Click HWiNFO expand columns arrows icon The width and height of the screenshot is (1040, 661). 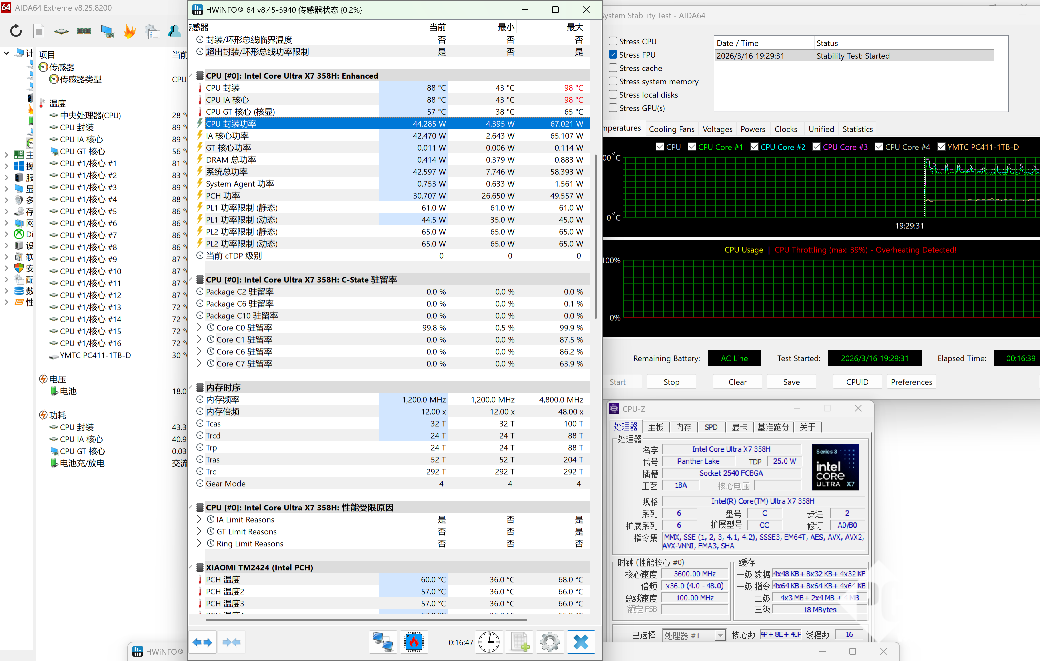pyautogui.click(x=202, y=641)
